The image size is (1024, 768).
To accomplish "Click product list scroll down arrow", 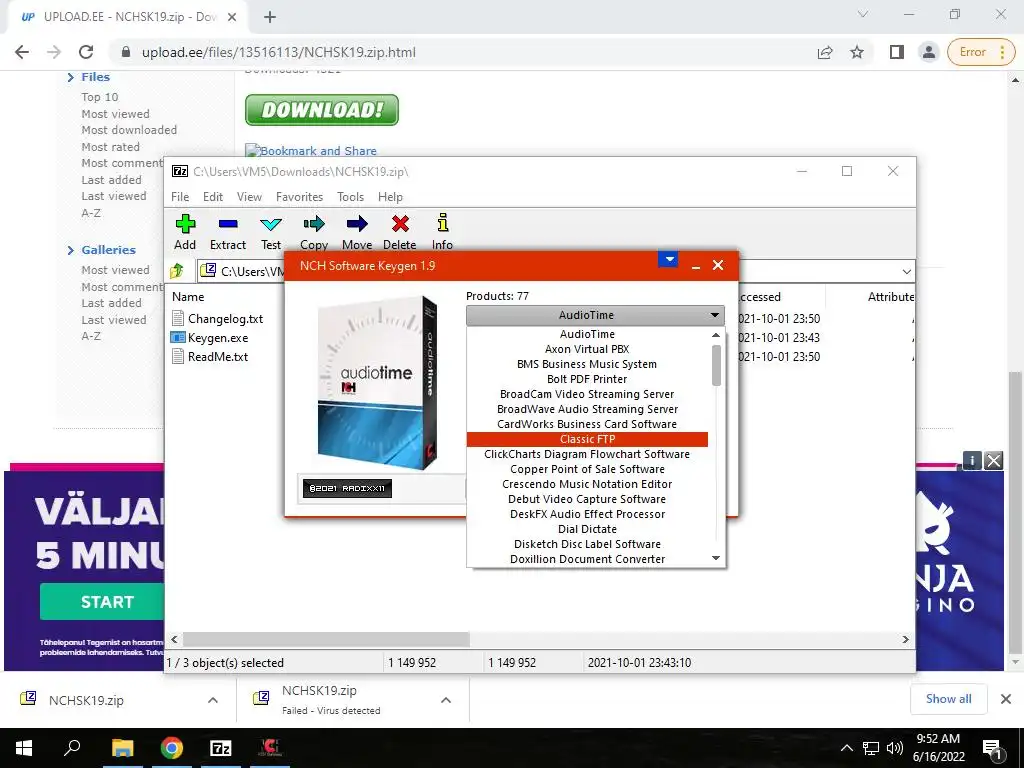I will tap(716, 558).
